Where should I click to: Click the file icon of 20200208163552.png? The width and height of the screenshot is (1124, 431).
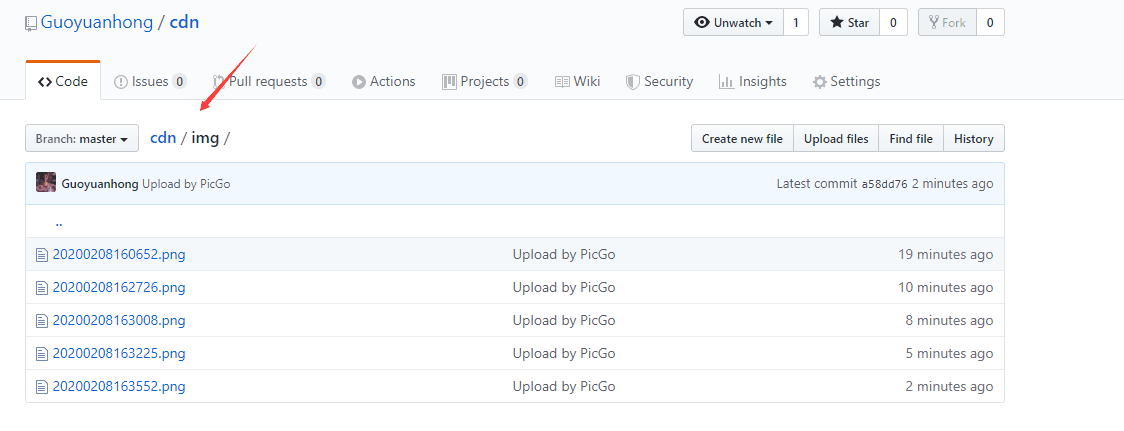(42, 387)
